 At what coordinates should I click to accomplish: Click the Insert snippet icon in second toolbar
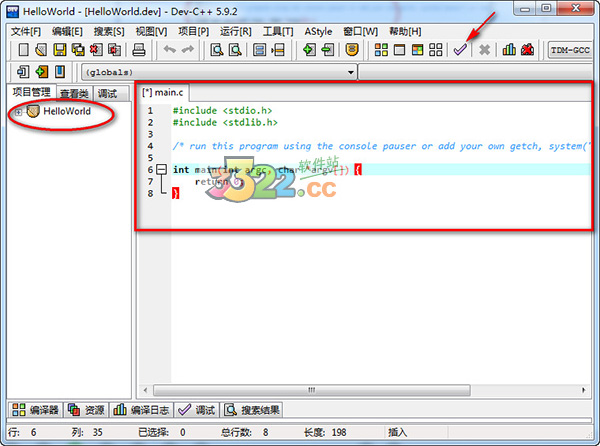(x=23, y=72)
